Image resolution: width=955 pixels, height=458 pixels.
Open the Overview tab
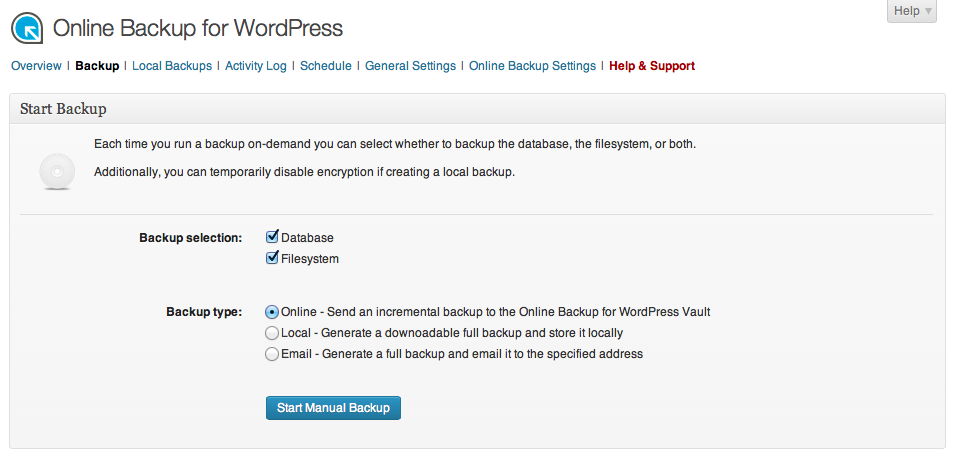tap(37, 66)
